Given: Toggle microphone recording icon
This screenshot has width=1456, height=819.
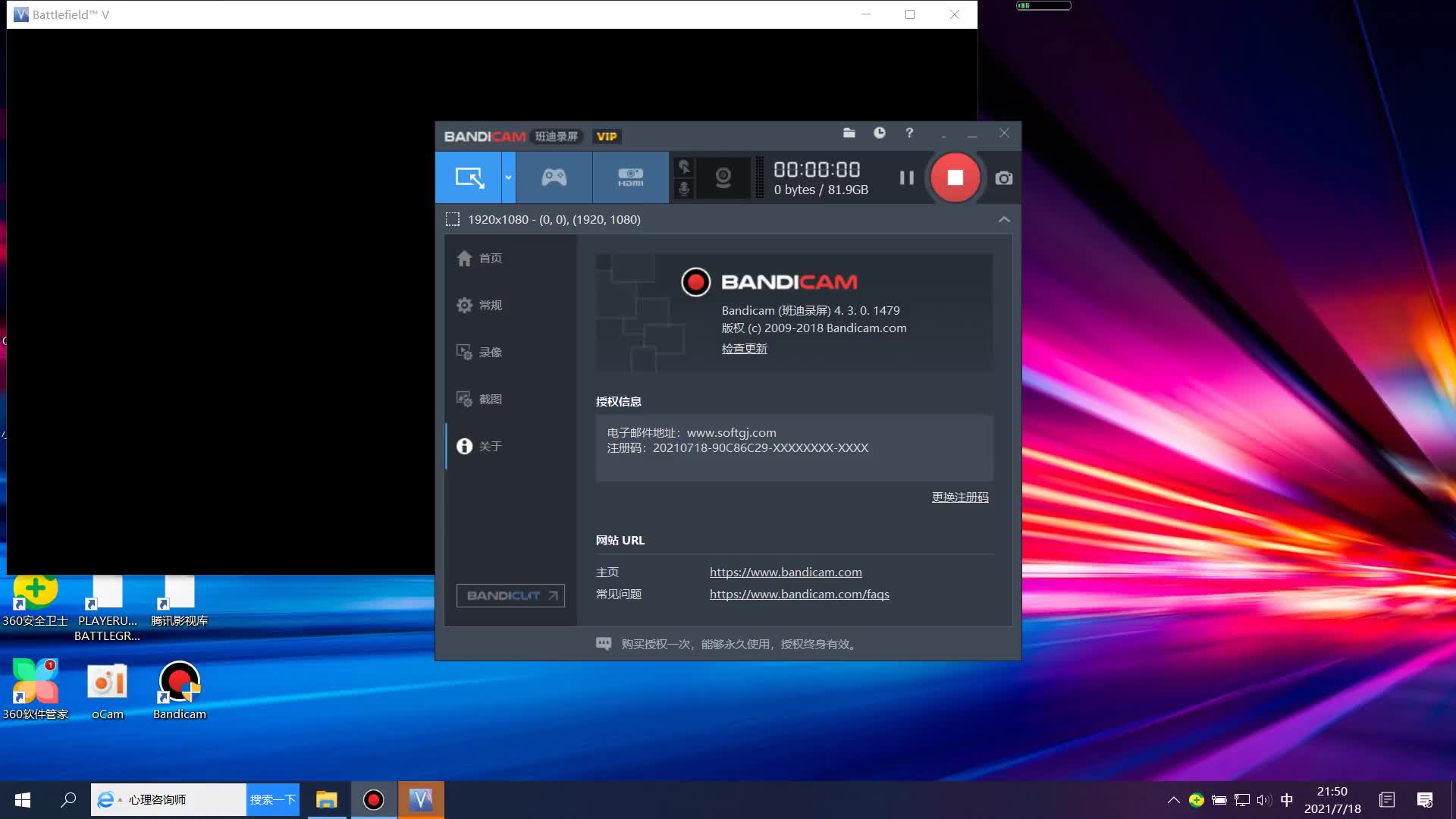Looking at the screenshot, I should 684,188.
